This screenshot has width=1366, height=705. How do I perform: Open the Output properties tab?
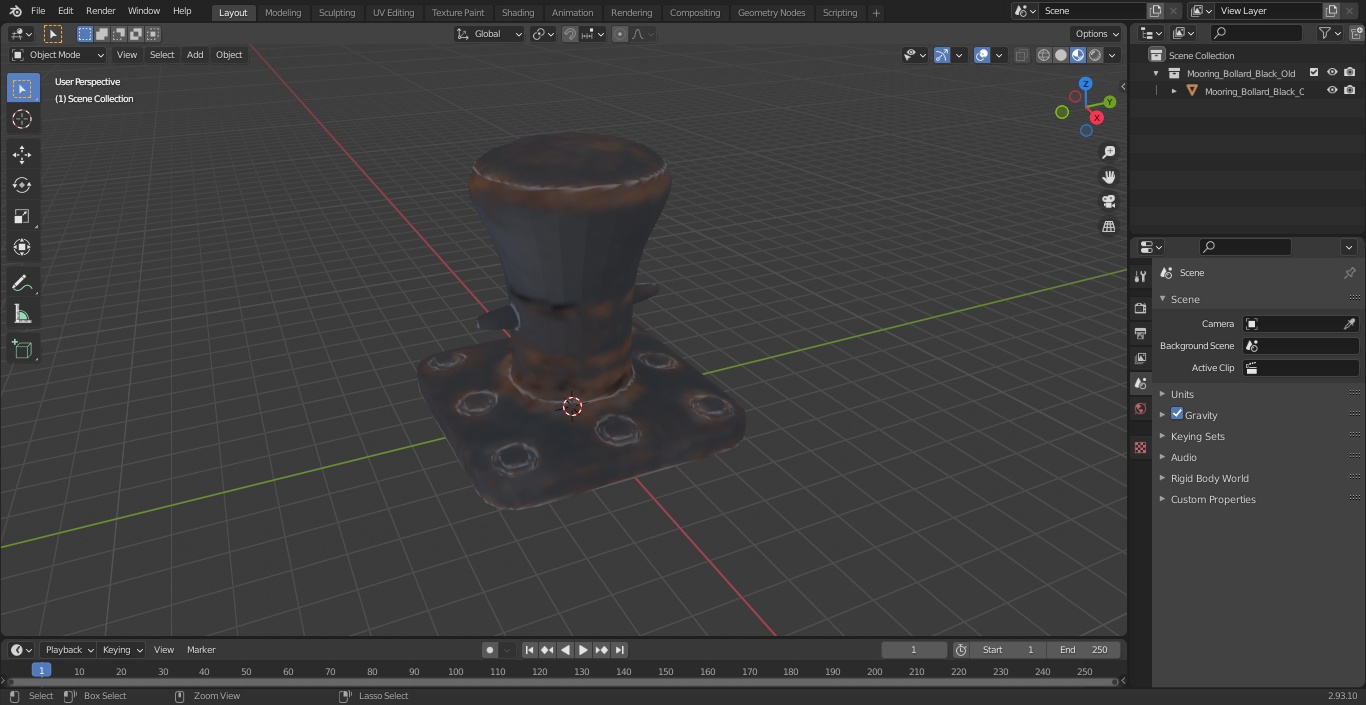(1140, 333)
